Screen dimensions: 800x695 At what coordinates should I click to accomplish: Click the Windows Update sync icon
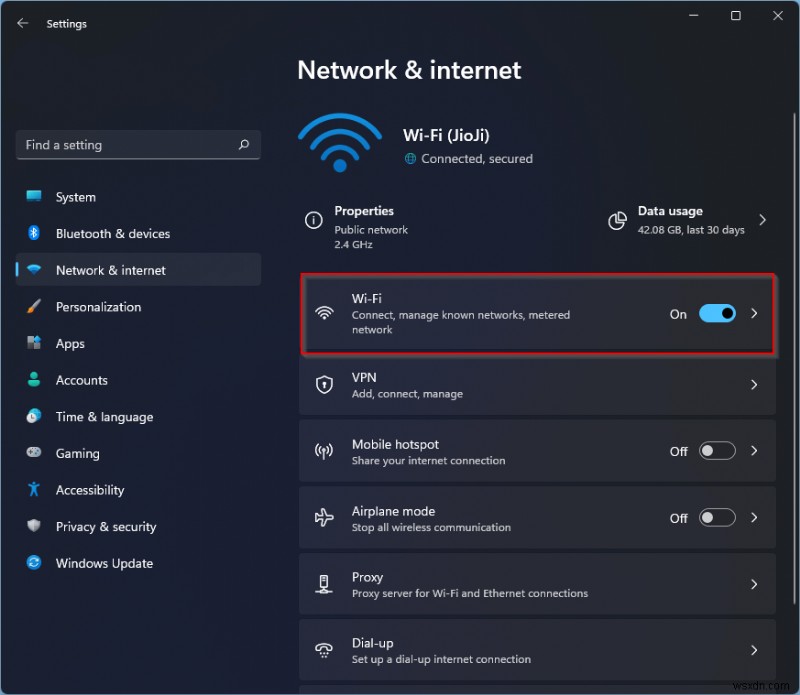(34, 563)
